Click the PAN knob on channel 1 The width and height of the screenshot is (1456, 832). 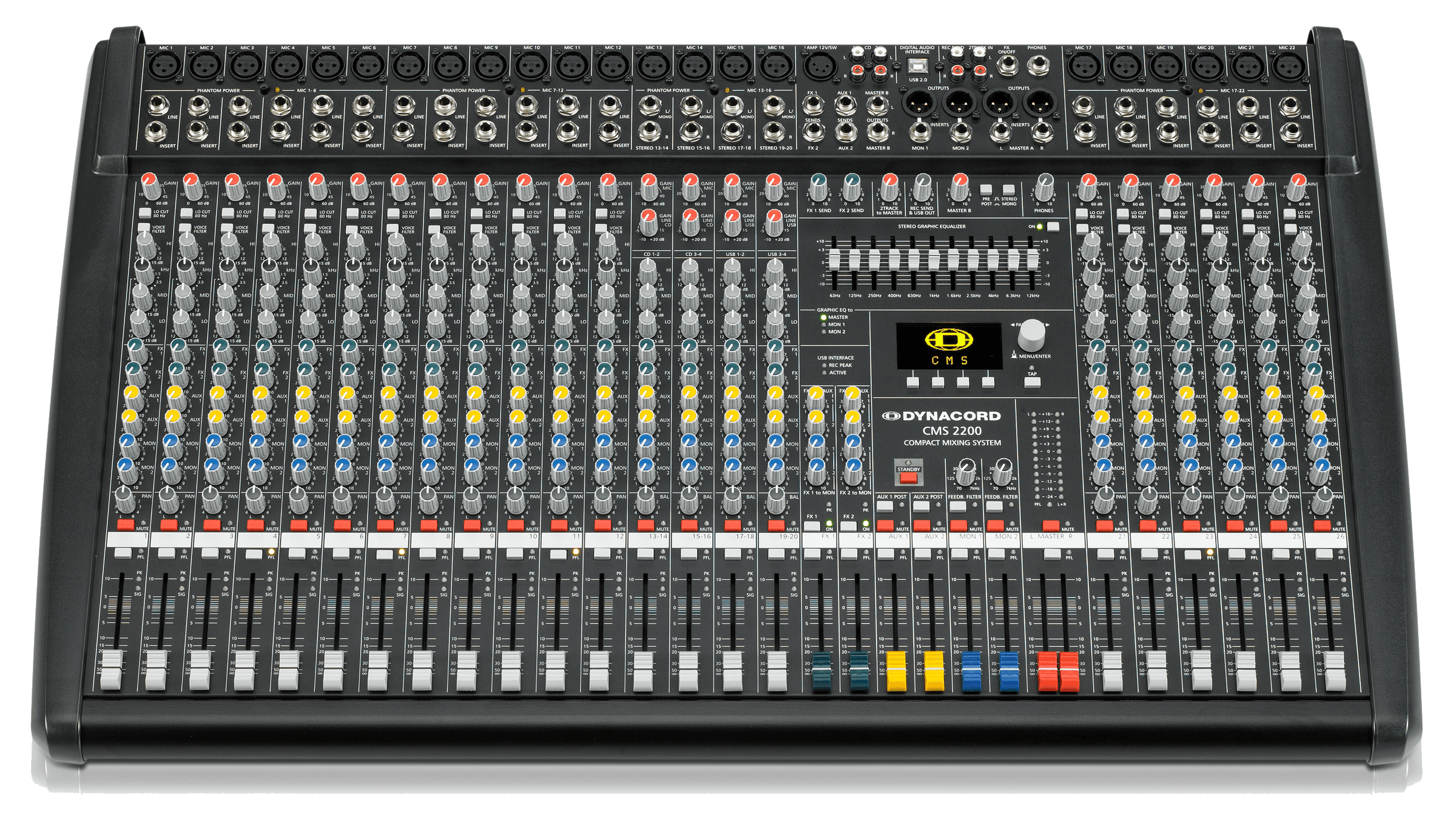124,500
